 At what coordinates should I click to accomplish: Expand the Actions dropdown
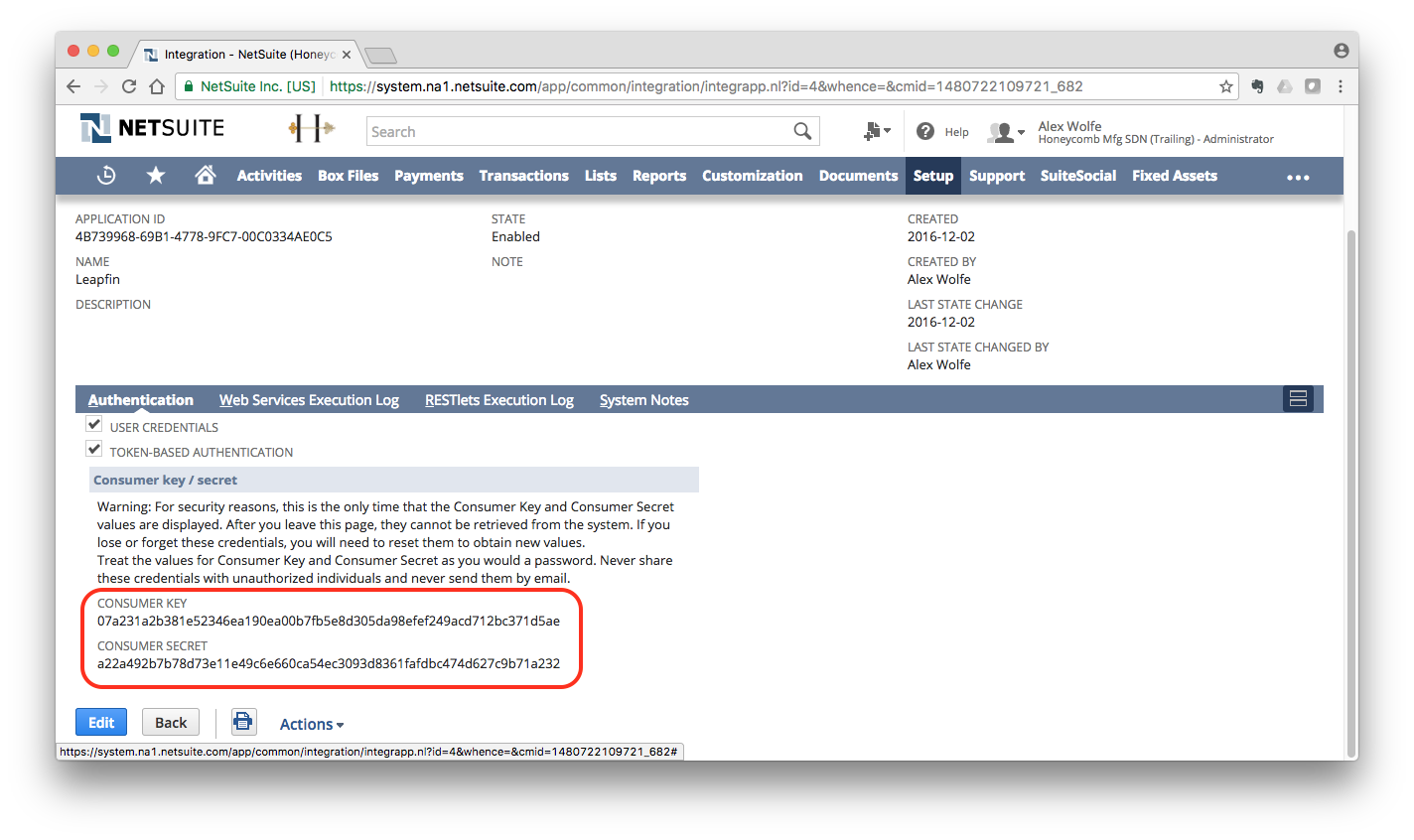point(312,724)
